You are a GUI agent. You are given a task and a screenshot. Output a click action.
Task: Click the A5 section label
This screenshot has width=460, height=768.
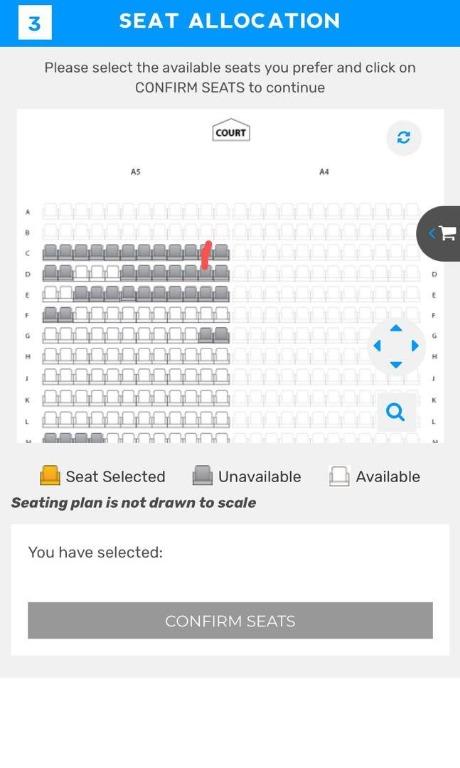point(136,172)
